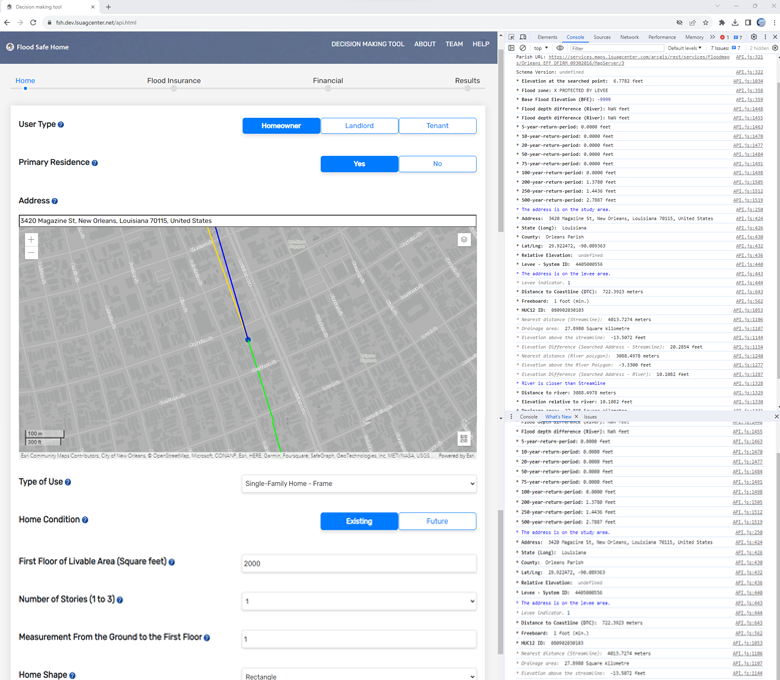
Task: Clear the console with the clear icon
Action: (523, 48)
